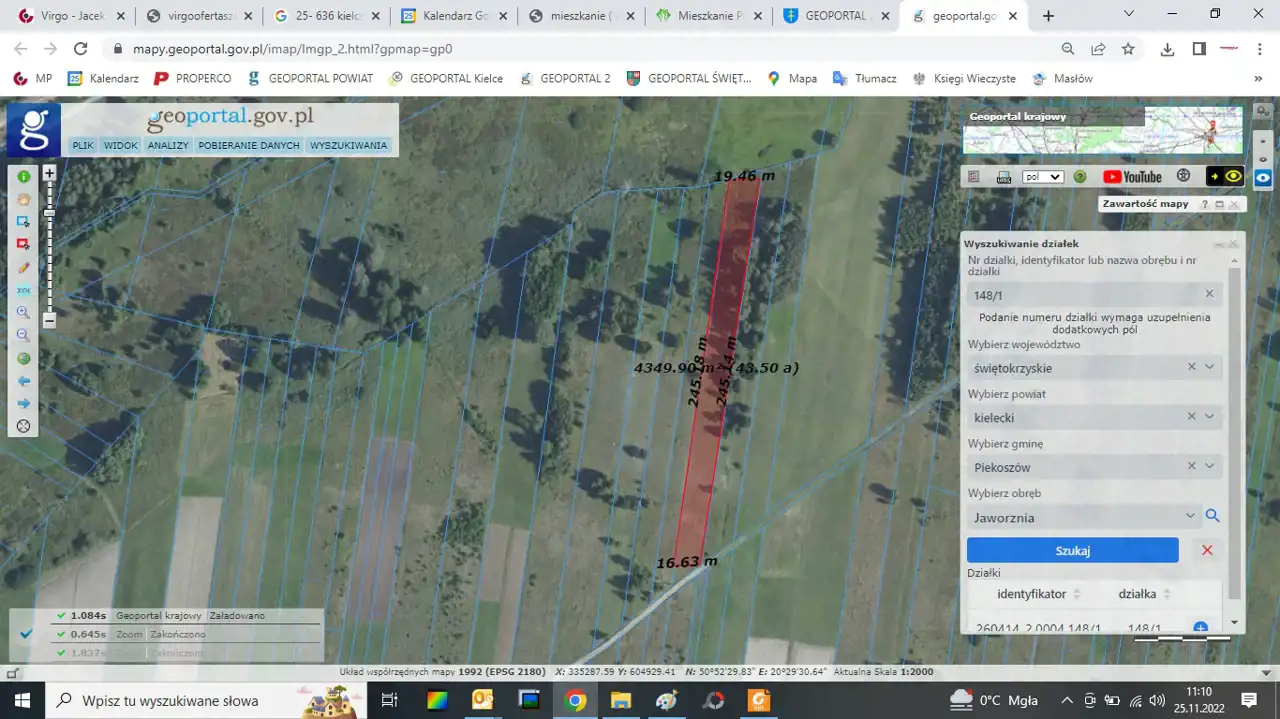Clear the search with the red X button
The width and height of the screenshot is (1280, 719).
point(1207,550)
